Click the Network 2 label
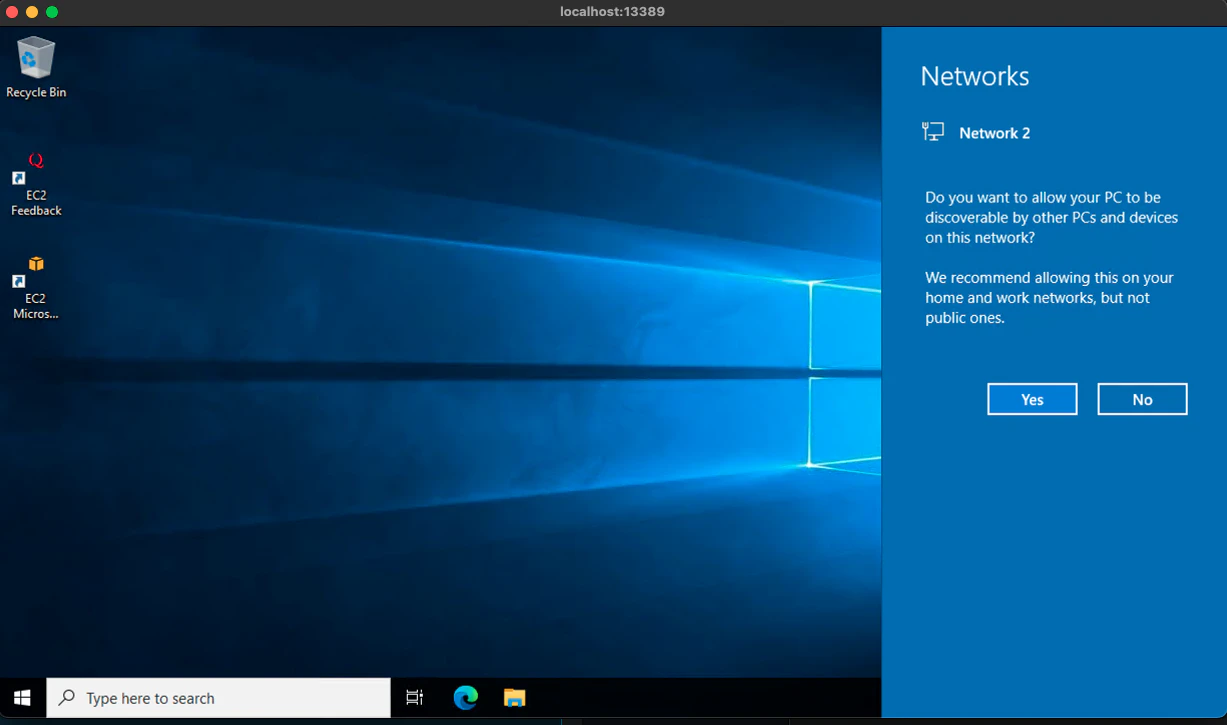Image resolution: width=1227 pixels, height=725 pixels. coord(994,133)
